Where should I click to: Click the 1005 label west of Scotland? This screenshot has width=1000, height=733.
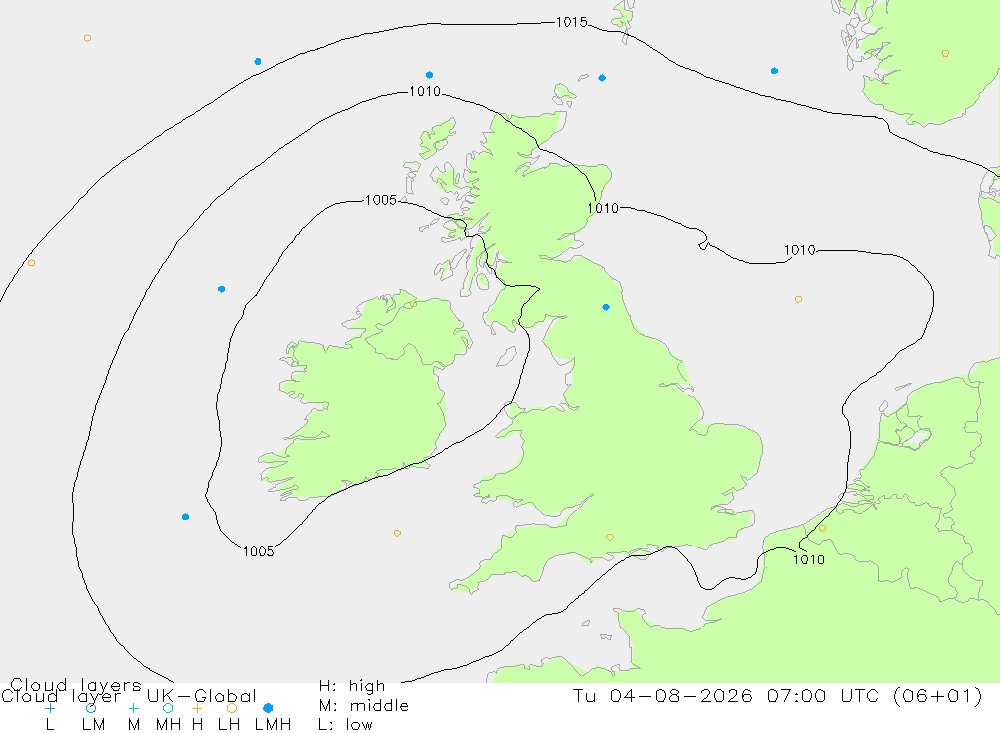[381, 200]
